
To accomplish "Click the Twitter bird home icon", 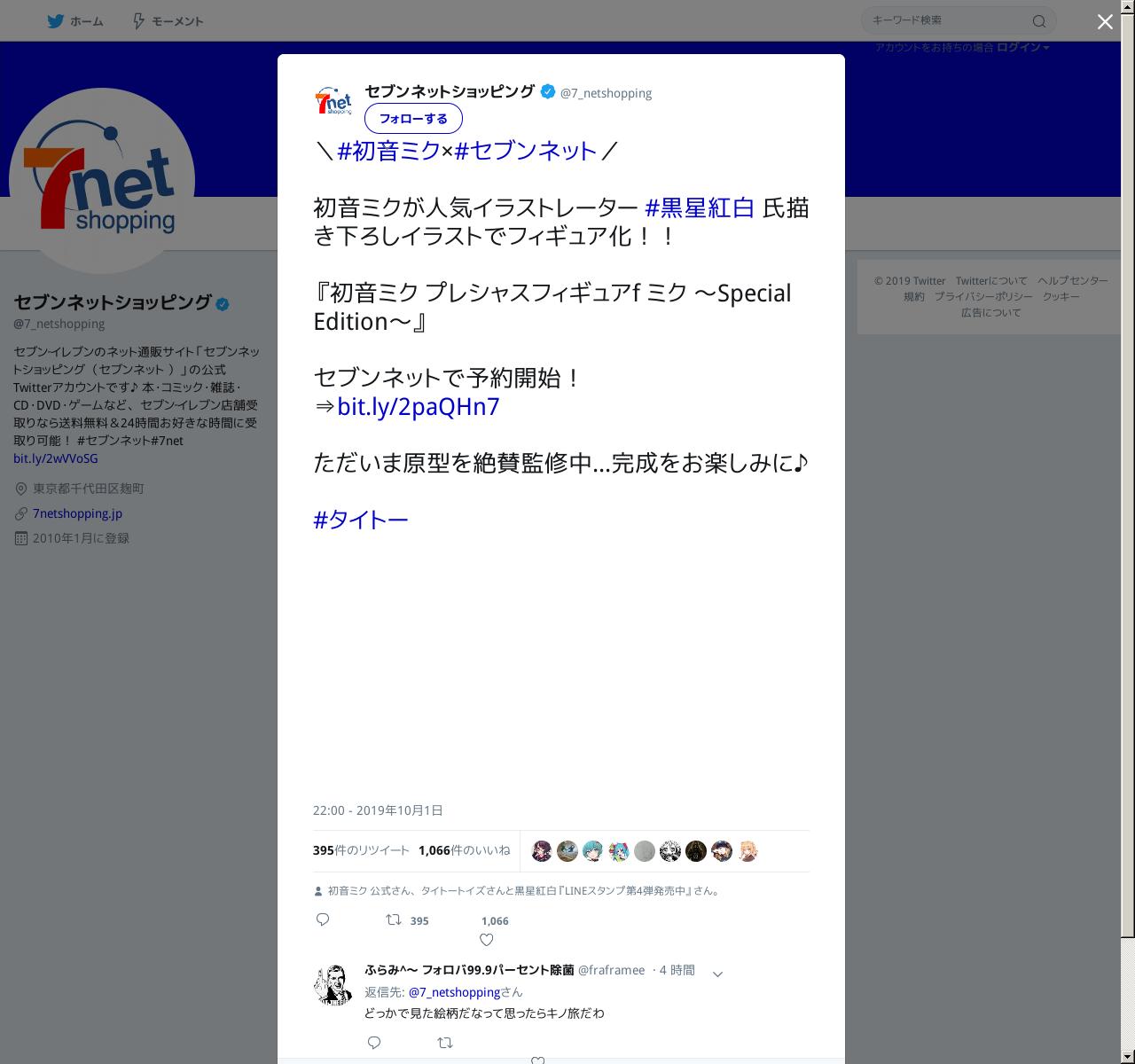I will click(x=55, y=21).
